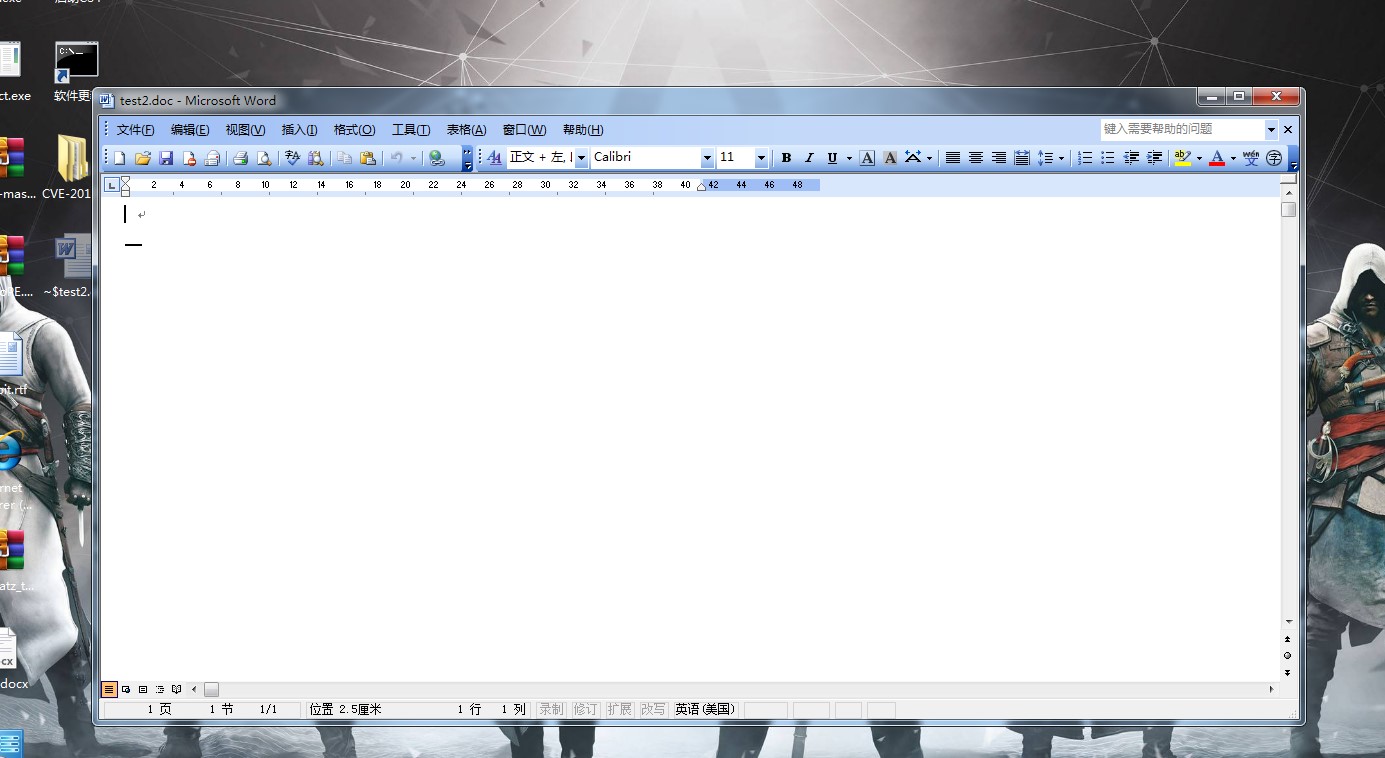Click the Print icon
1385x758 pixels.
click(240, 158)
